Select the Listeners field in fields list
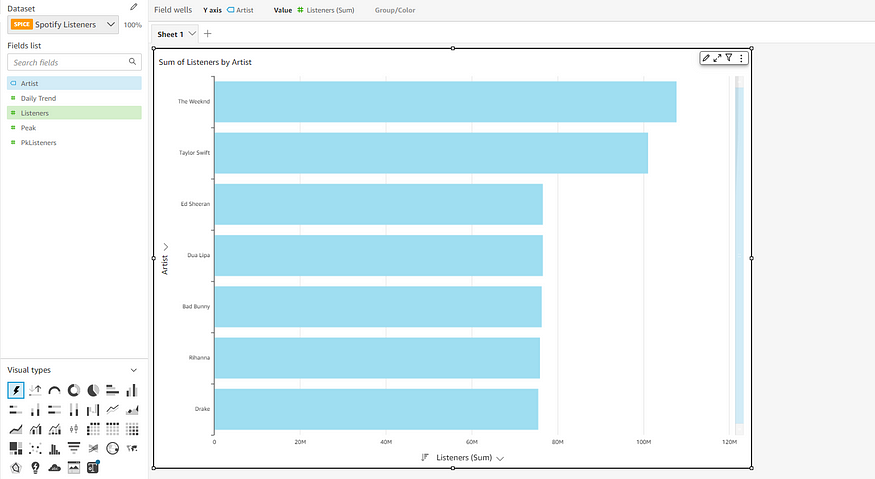Viewport: 875px width, 479px height. (74, 113)
